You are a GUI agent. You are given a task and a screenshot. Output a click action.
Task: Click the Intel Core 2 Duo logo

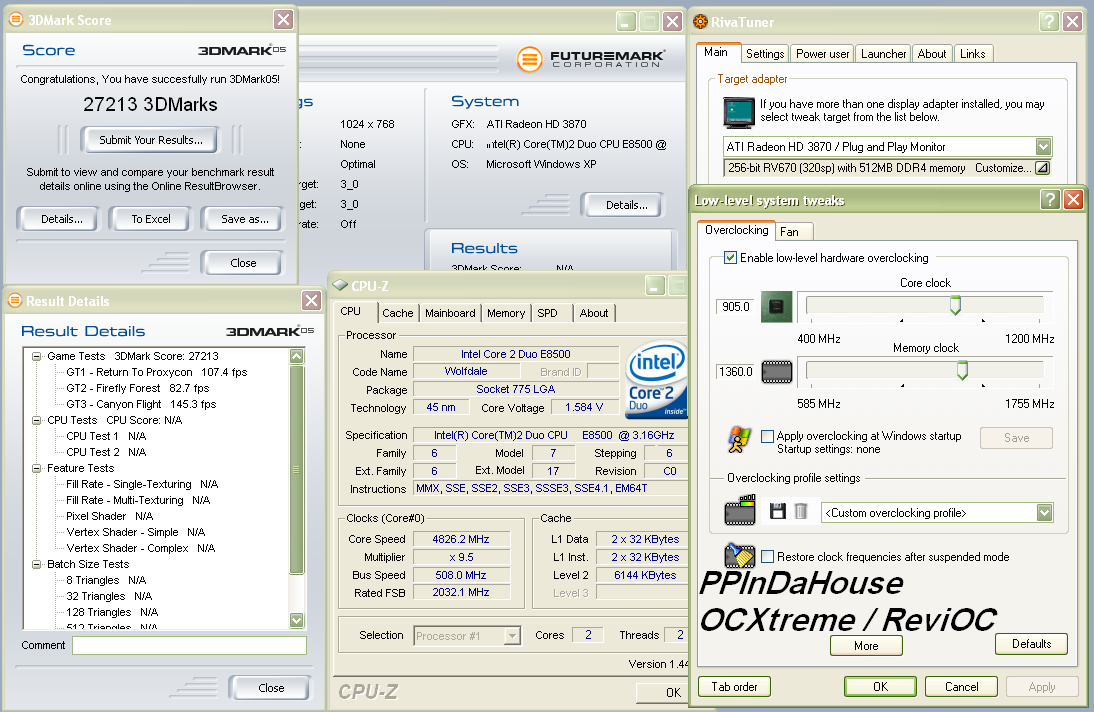656,379
